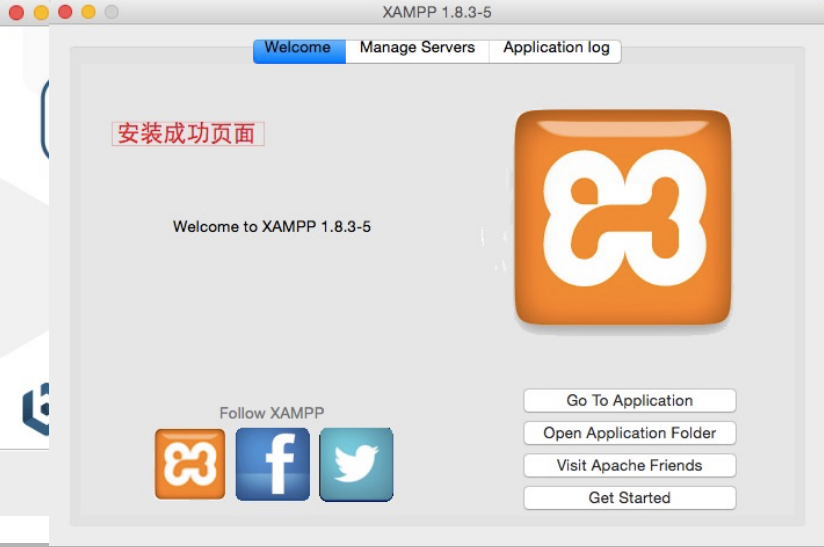Click the XAMPP window grey zoom button
This screenshot has width=824, height=547.
tap(111, 12)
